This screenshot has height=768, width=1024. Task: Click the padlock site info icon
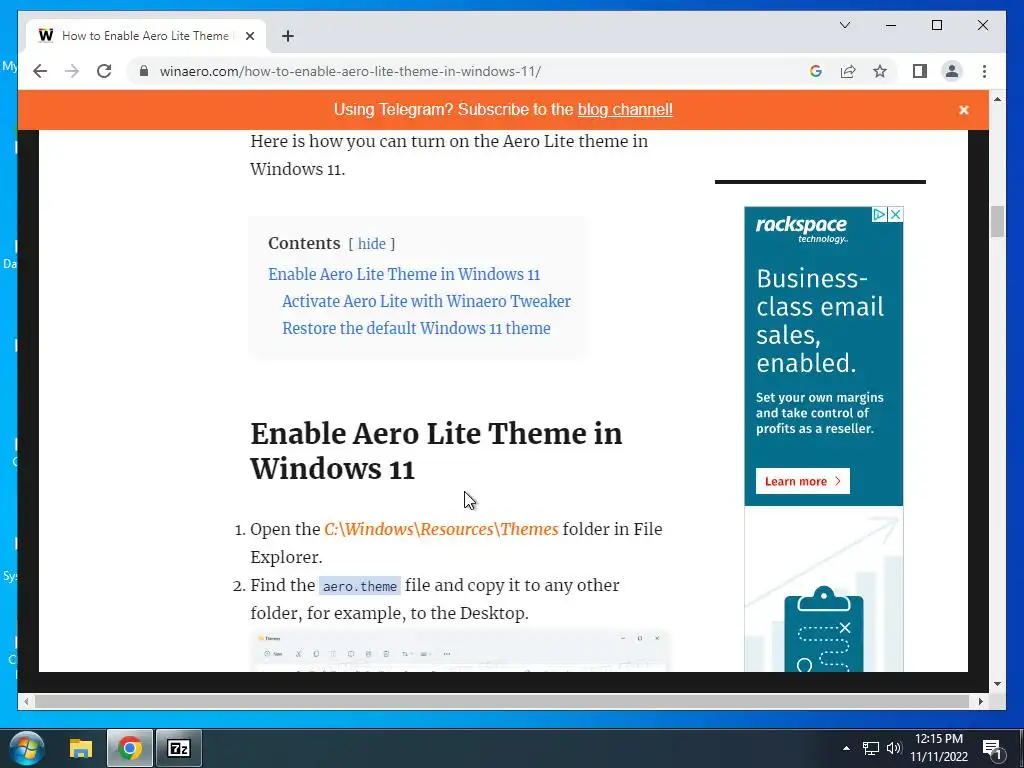point(144,71)
